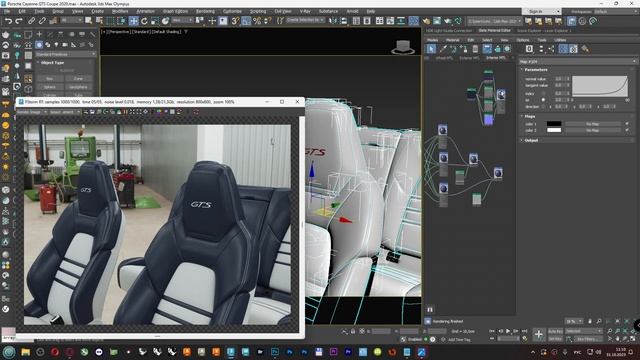Screen dimensions: 640x360
Task: Open the Graph Editors menu
Action: pyautogui.click(x=176, y=11)
